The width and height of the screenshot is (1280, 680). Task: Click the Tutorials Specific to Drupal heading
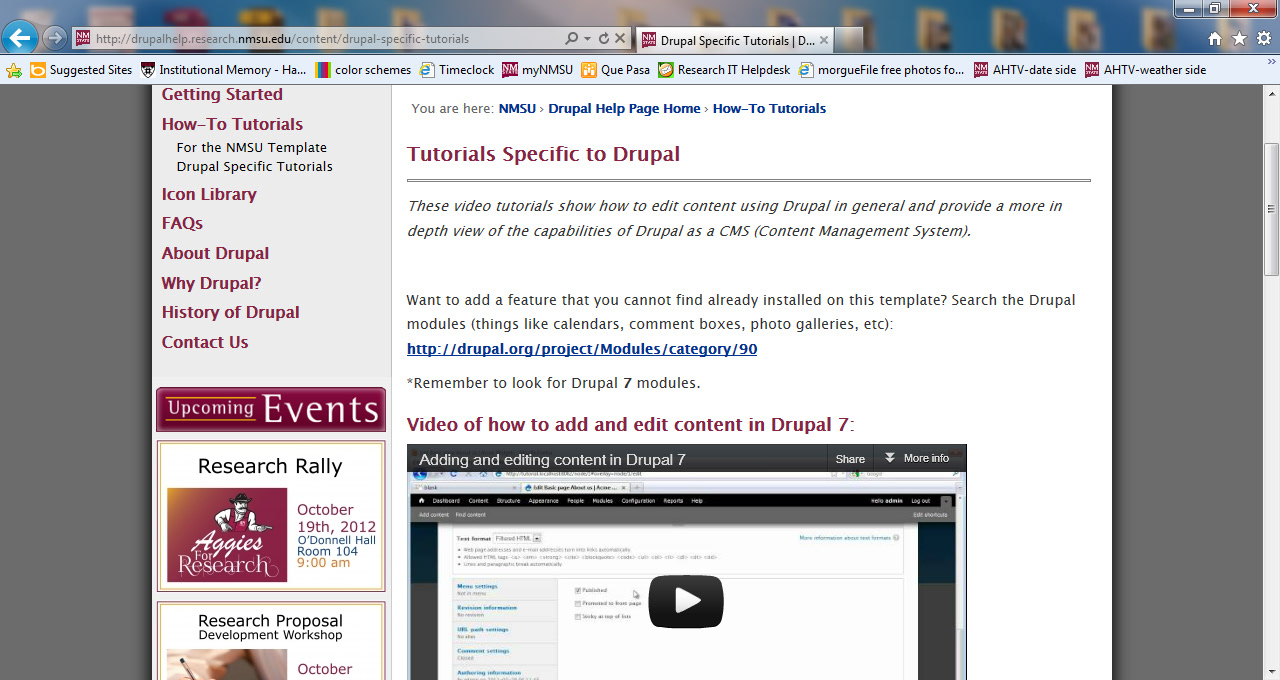click(x=543, y=154)
